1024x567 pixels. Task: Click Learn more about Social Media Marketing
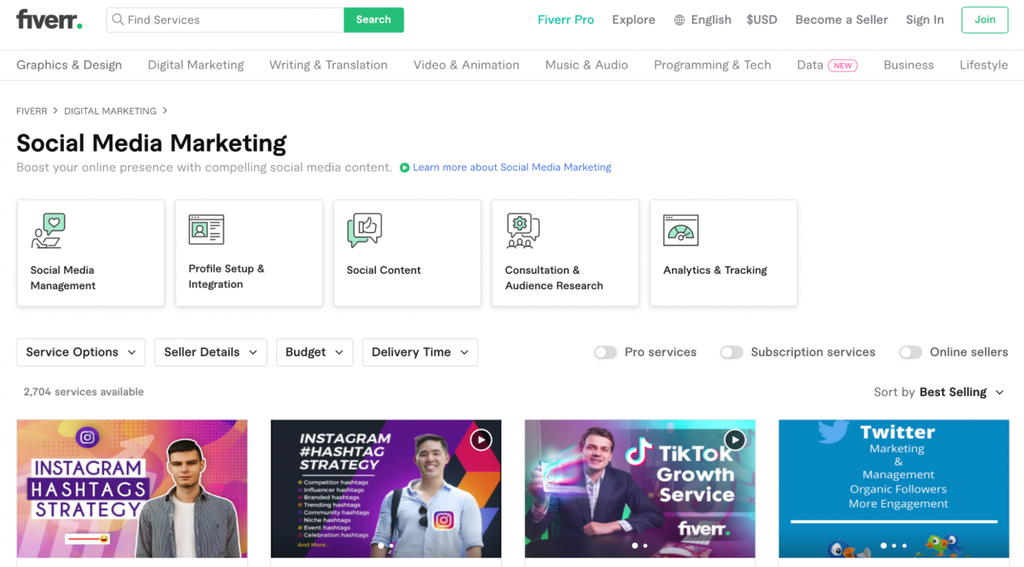coord(512,167)
